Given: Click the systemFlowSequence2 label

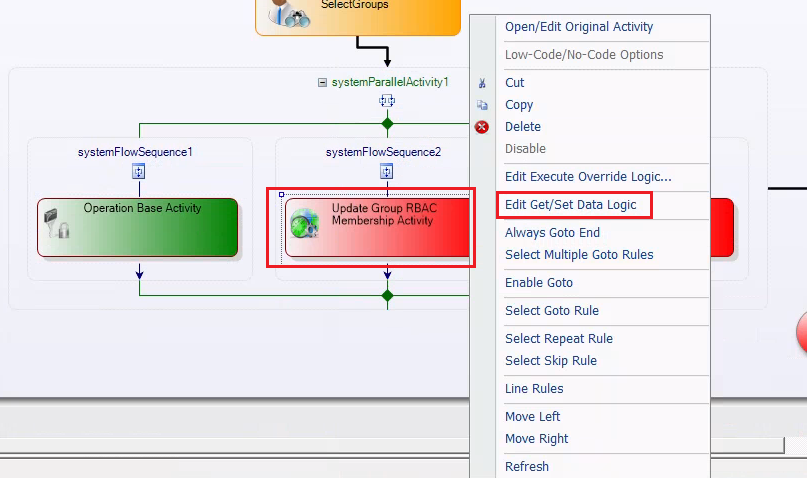Looking at the screenshot, I should (383, 152).
